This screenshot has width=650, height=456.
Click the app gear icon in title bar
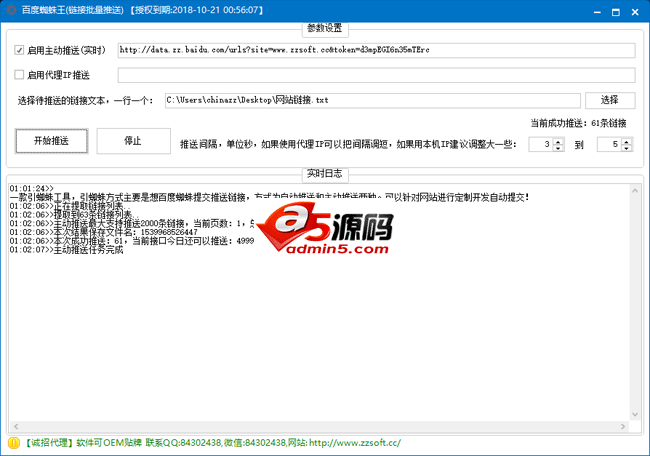click(x=12, y=10)
